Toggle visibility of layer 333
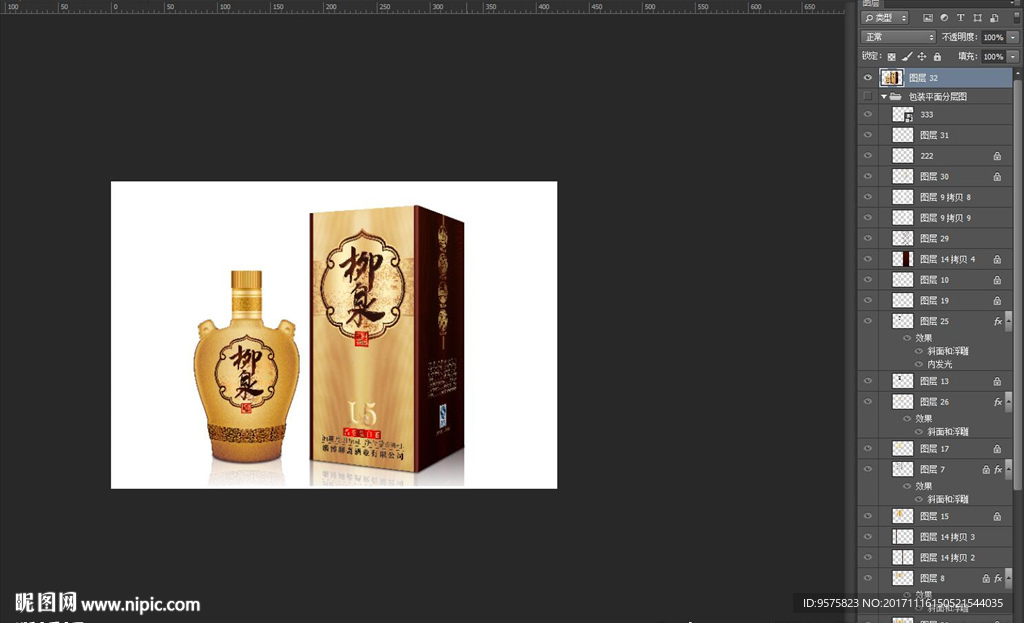Viewport: 1024px width, 623px height. click(x=867, y=115)
